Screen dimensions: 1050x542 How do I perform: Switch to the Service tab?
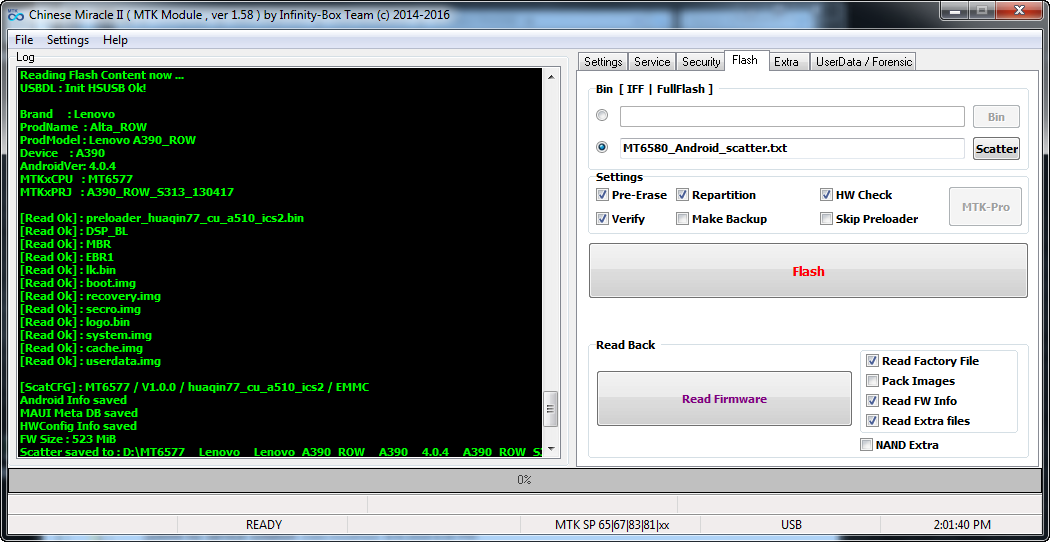(652, 62)
